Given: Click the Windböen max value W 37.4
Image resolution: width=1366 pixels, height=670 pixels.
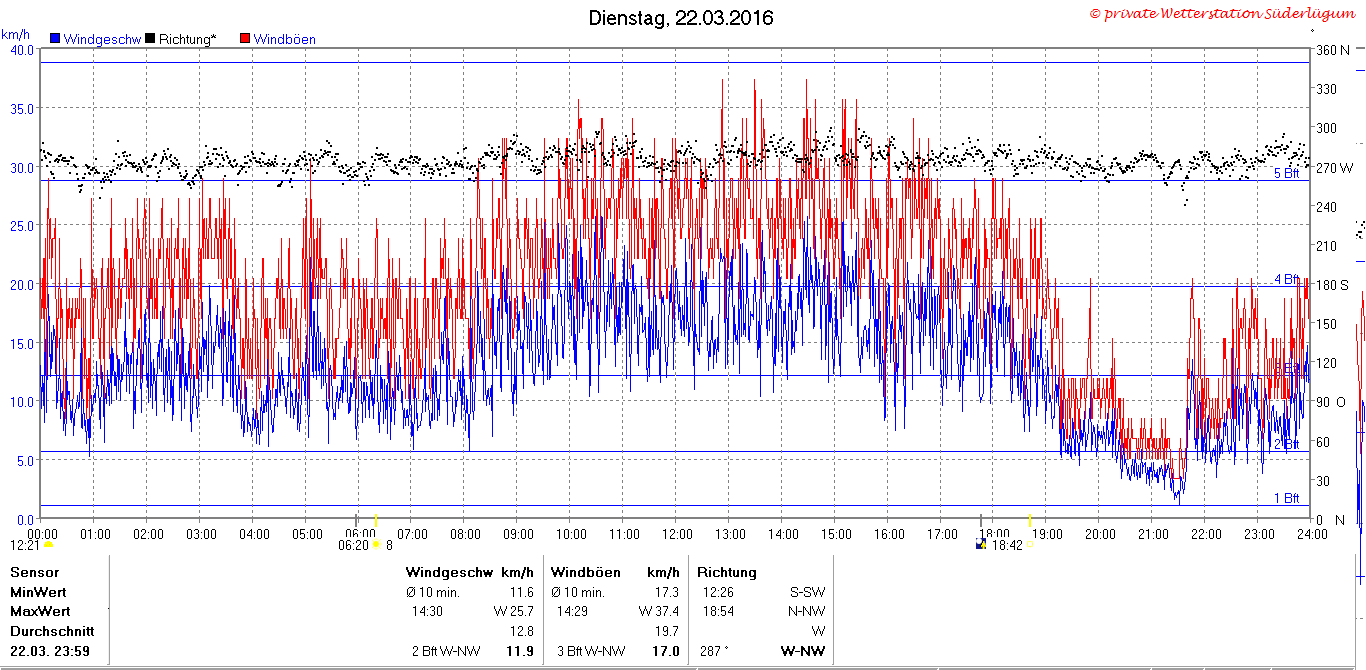Looking at the screenshot, I should 661,611.
